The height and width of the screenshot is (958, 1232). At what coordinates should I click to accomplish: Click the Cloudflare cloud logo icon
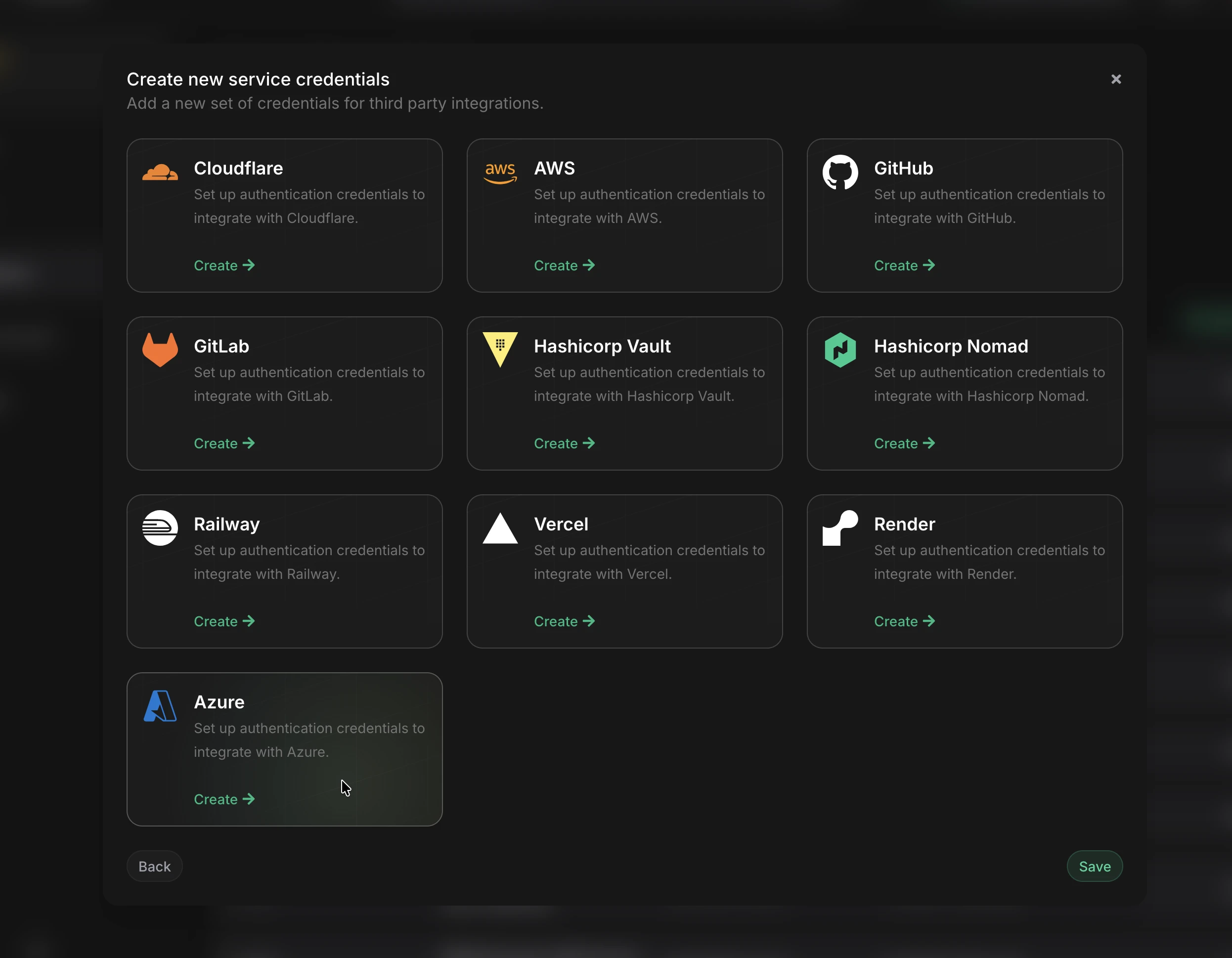click(160, 172)
